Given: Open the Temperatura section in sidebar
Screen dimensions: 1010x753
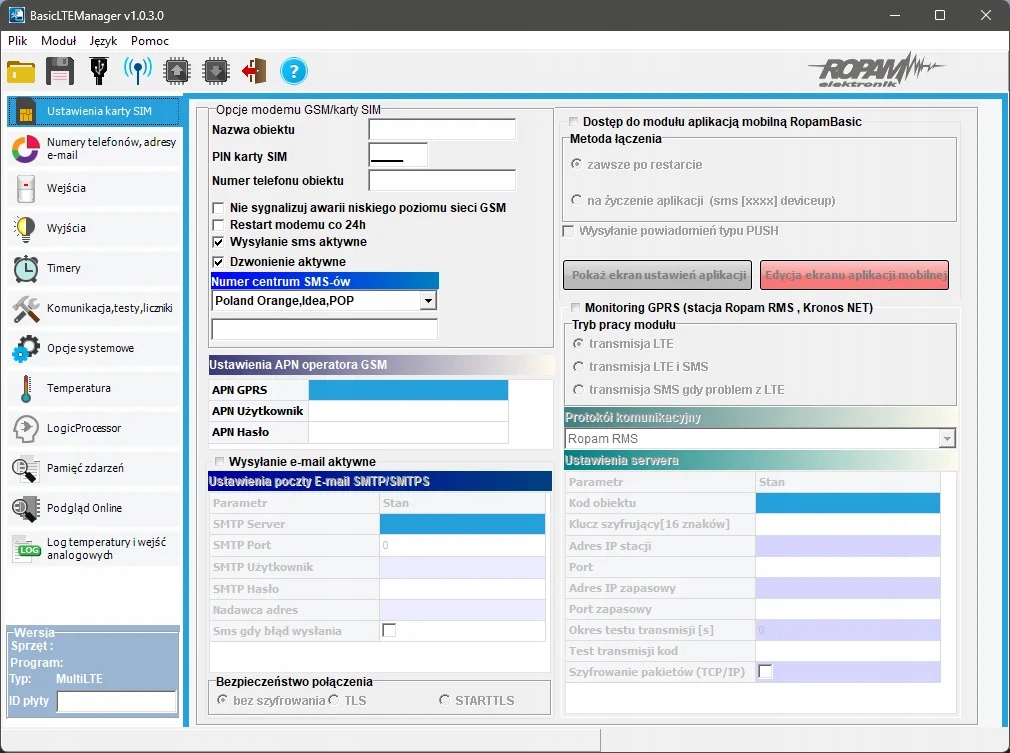Looking at the screenshot, I should pos(78,388).
